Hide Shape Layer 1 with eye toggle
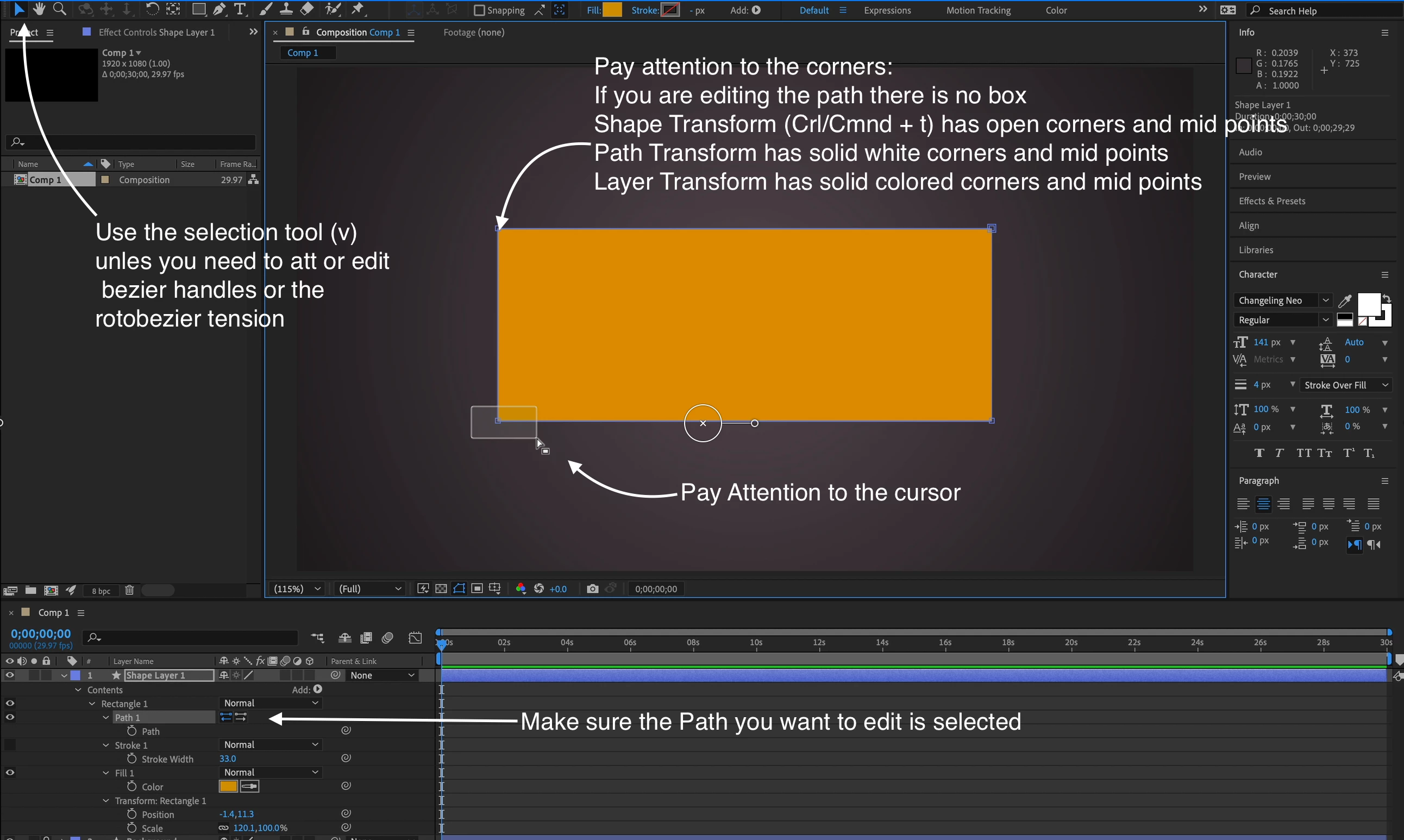This screenshot has height=840, width=1404. [10, 675]
